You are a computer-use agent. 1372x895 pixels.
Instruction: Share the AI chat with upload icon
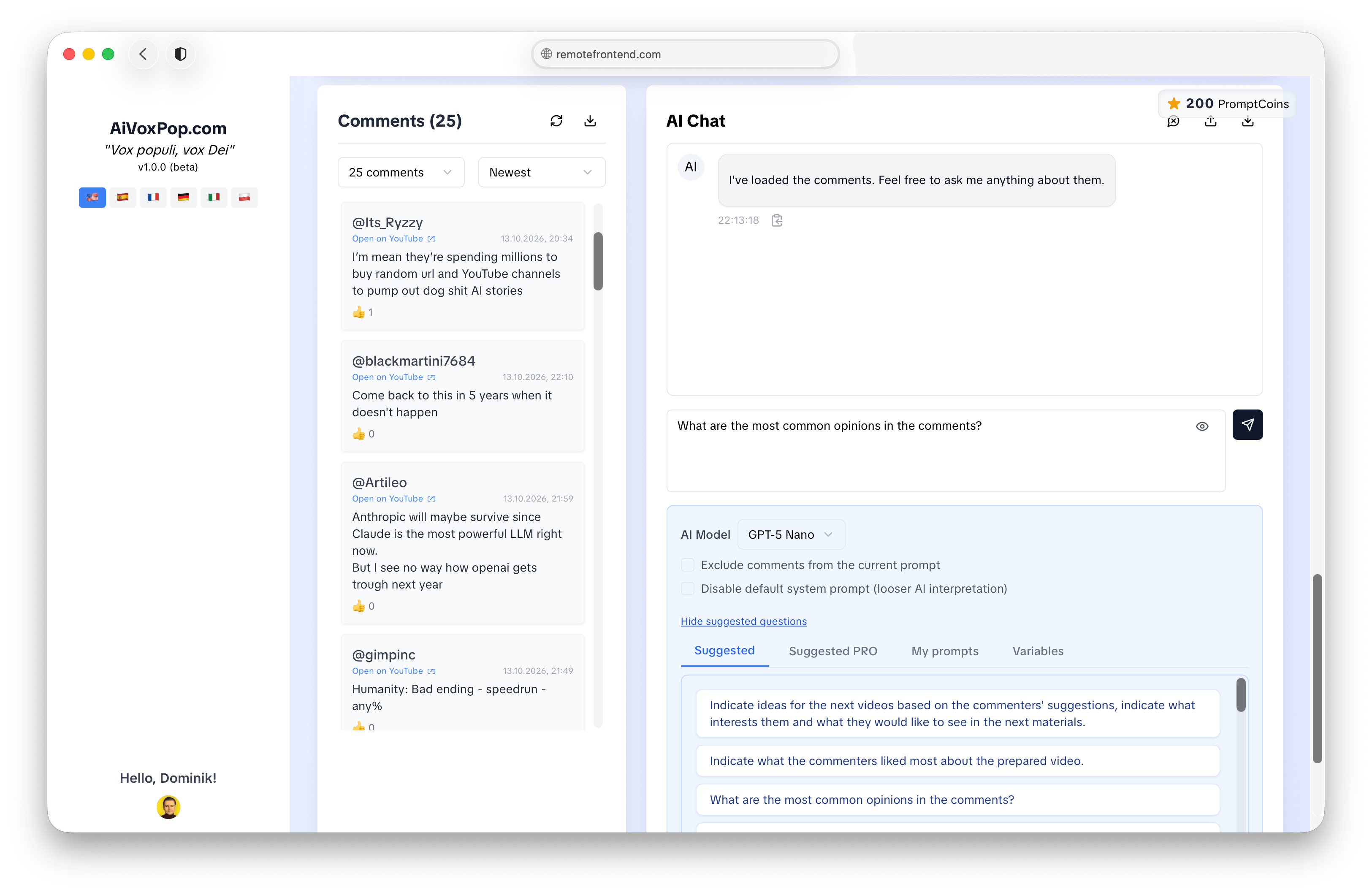[1211, 121]
